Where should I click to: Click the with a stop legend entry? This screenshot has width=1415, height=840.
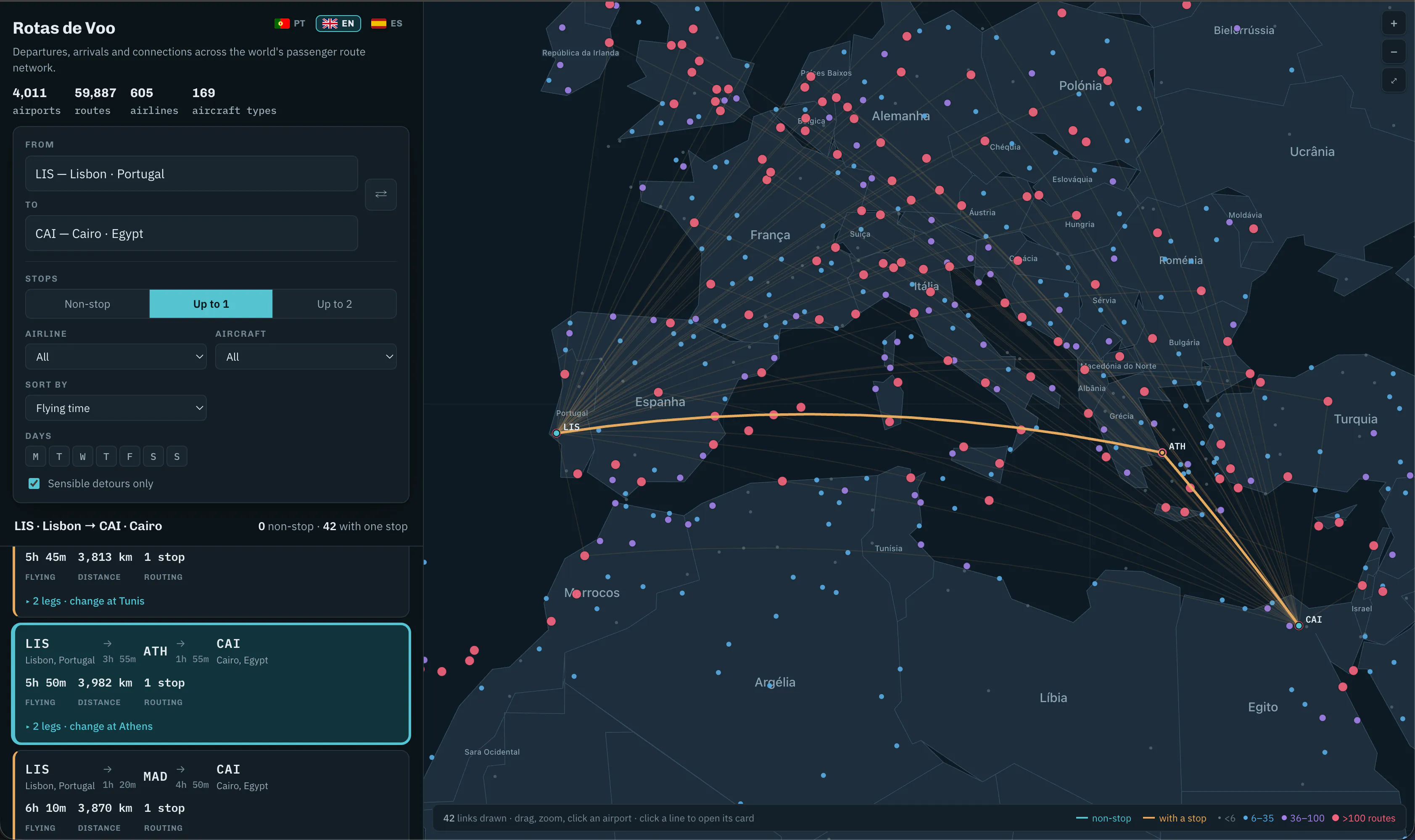pyautogui.click(x=1175, y=818)
